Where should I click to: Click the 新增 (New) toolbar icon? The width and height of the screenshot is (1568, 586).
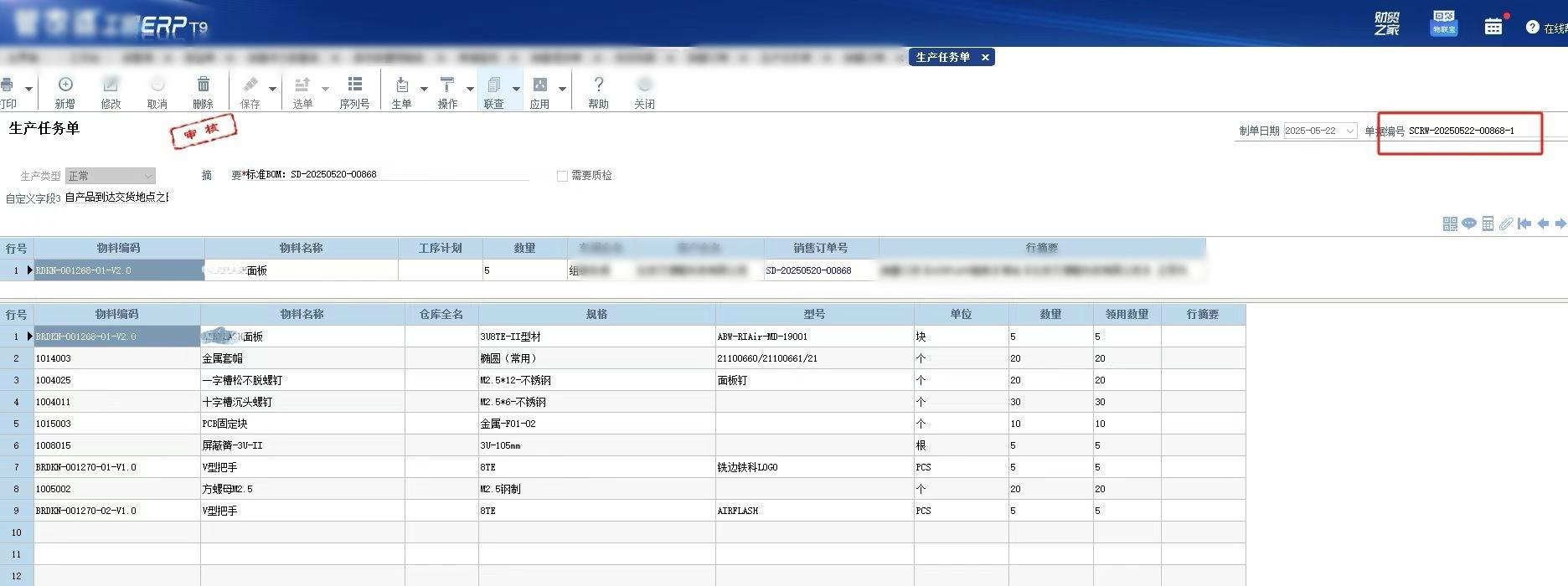65,85
